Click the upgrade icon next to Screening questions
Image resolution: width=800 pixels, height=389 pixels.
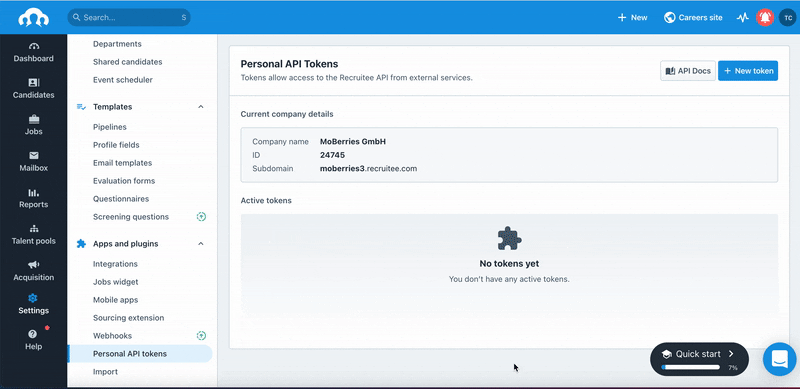pyautogui.click(x=202, y=216)
